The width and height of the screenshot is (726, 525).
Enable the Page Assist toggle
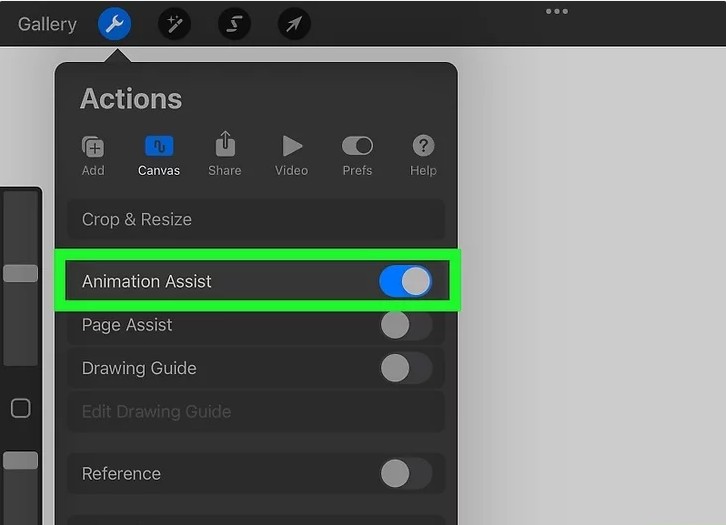click(406, 325)
